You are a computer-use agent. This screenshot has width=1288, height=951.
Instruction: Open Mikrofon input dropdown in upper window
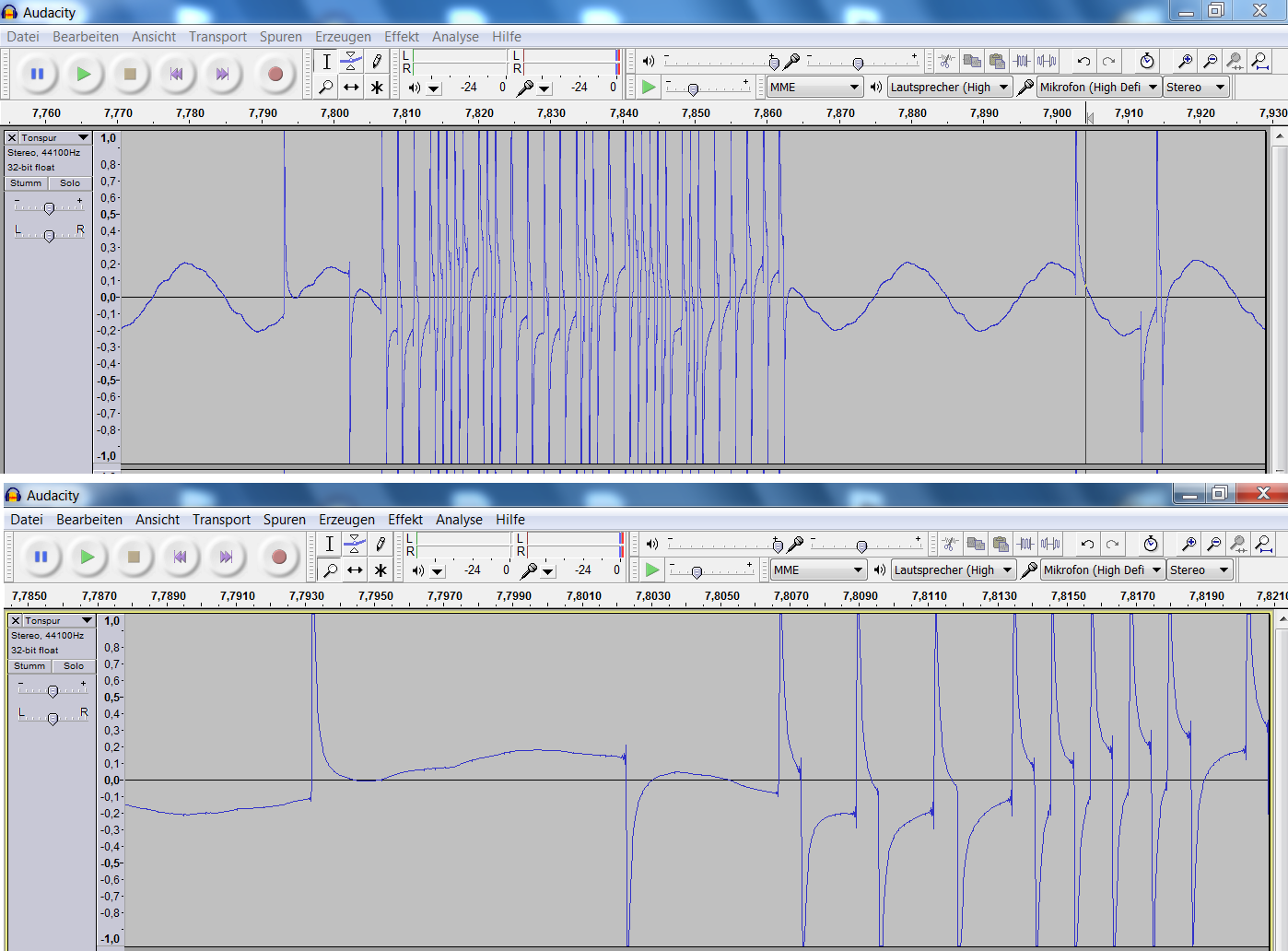[x=1098, y=87]
